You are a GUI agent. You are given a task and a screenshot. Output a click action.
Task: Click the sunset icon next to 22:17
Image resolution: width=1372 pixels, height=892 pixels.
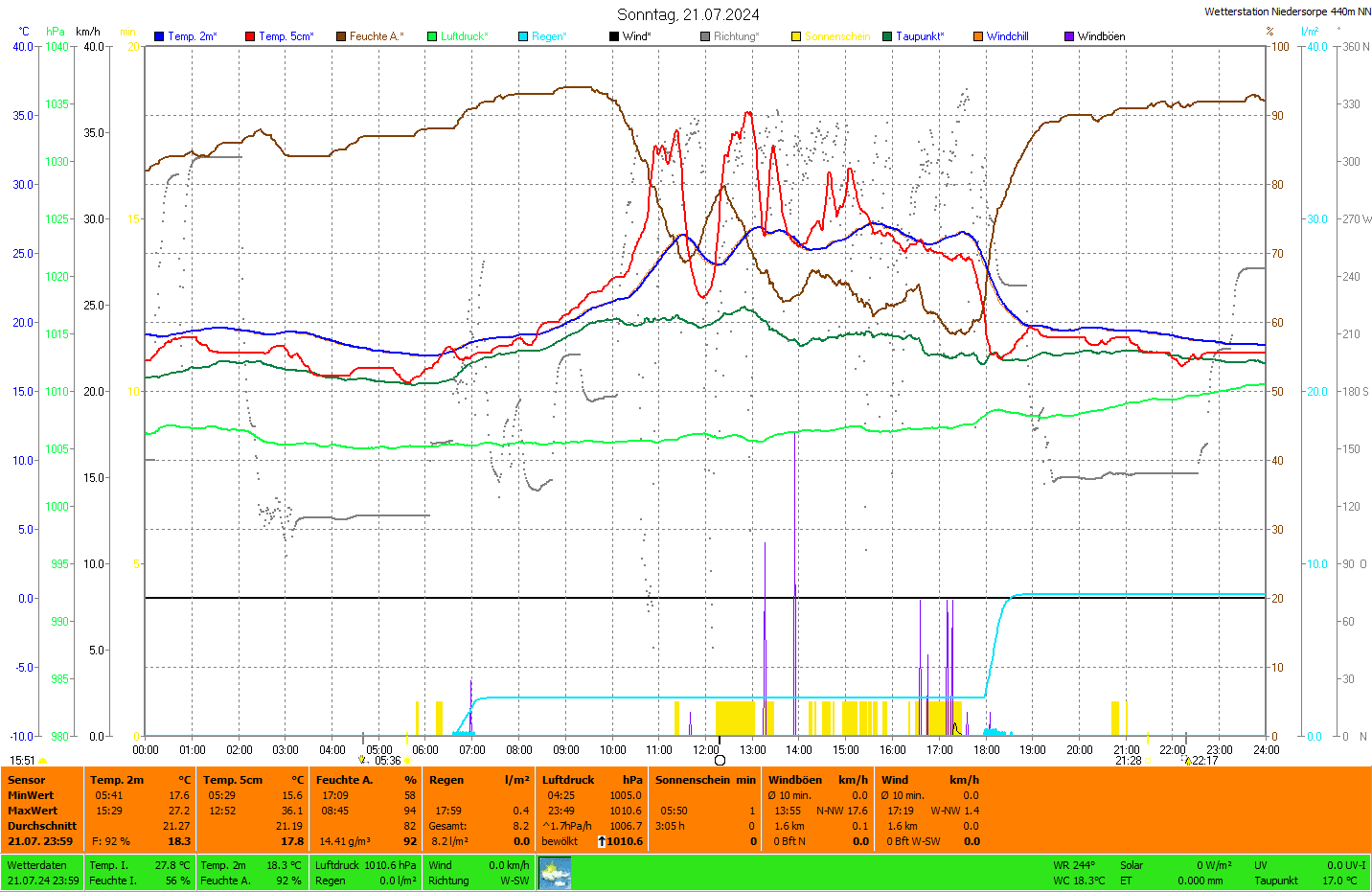[x=1188, y=761]
